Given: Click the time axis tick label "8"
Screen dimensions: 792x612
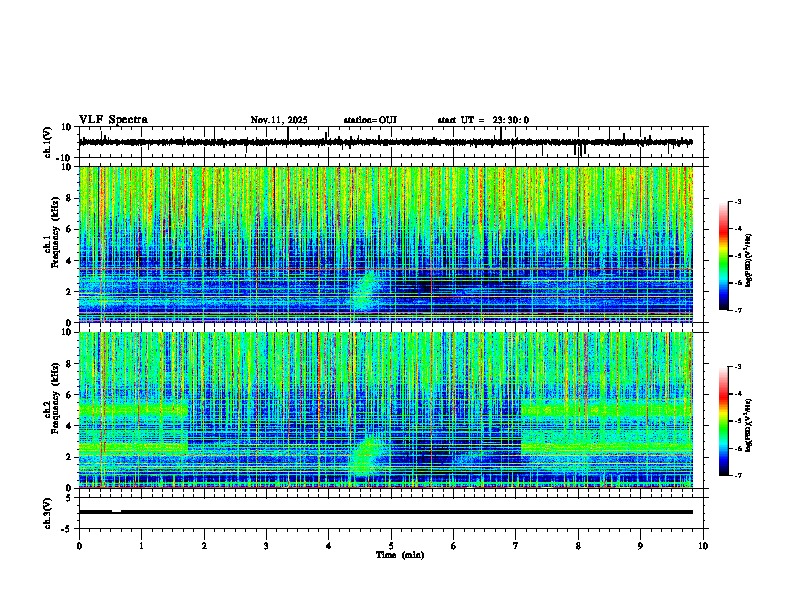Looking at the screenshot, I should [578, 546].
